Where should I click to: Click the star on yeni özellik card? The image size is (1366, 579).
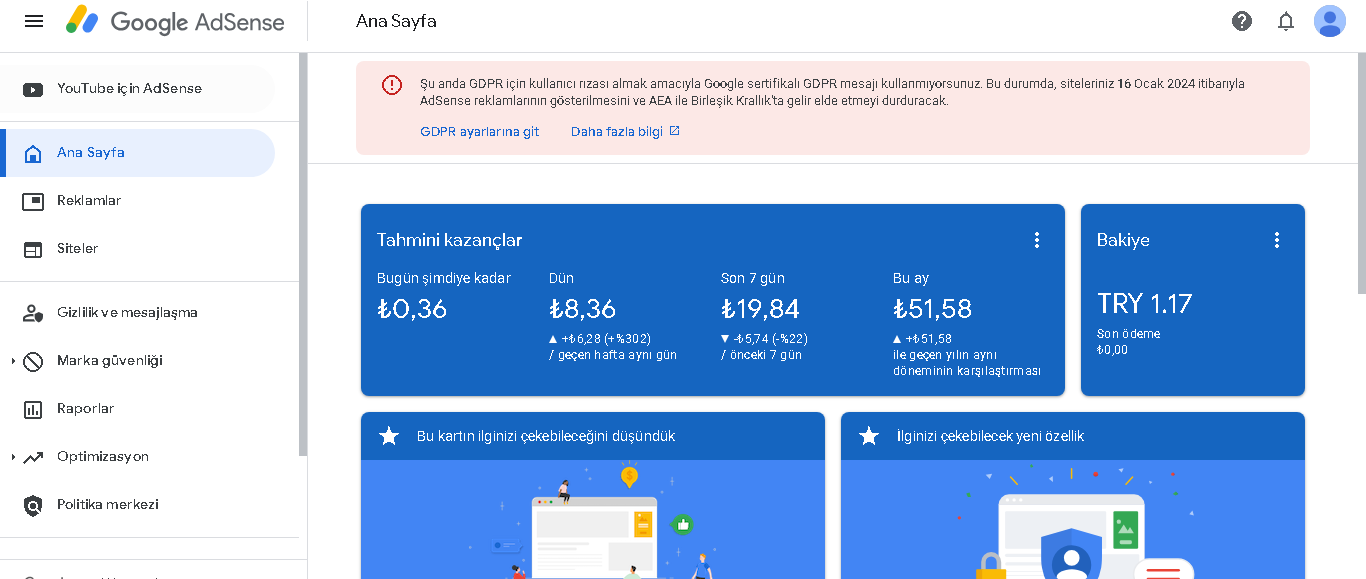pyautogui.click(x=869, y=436)
